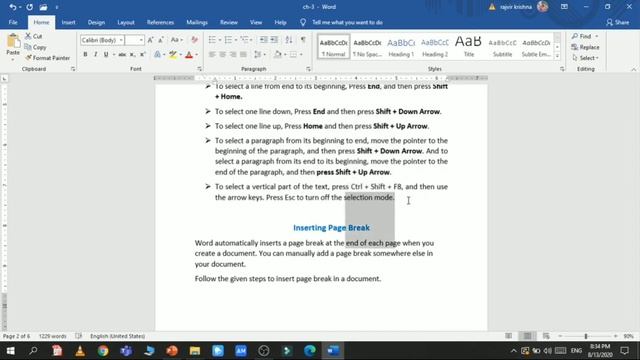Switch to the Design tab
This screenshot has width=640, height=360.
point(96,22)
